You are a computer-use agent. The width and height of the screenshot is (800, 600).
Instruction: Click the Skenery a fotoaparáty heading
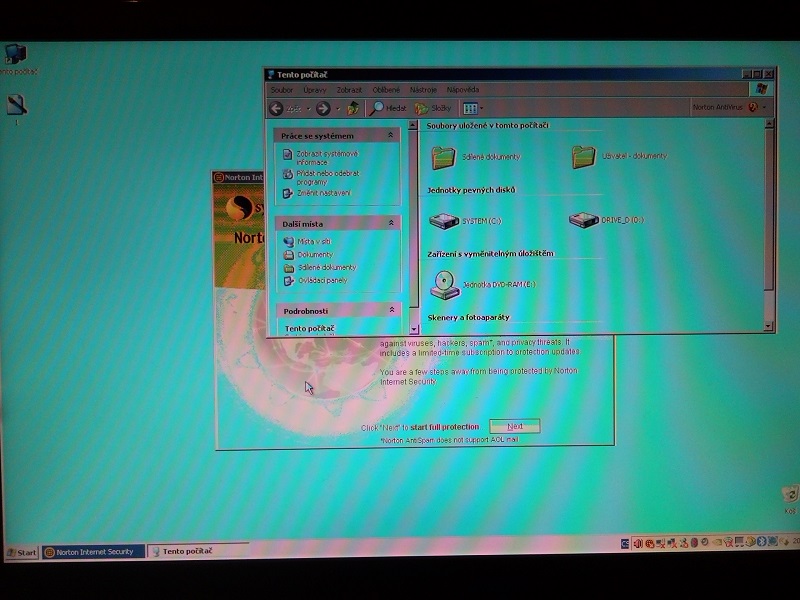[x=468, y=317]
